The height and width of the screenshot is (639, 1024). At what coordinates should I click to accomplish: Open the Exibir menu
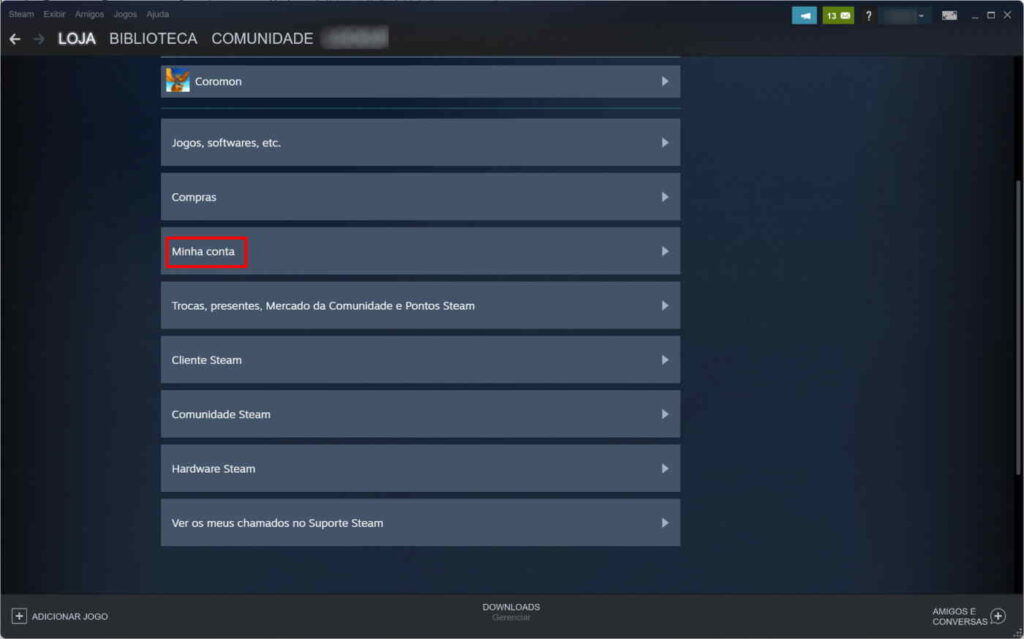54,14
